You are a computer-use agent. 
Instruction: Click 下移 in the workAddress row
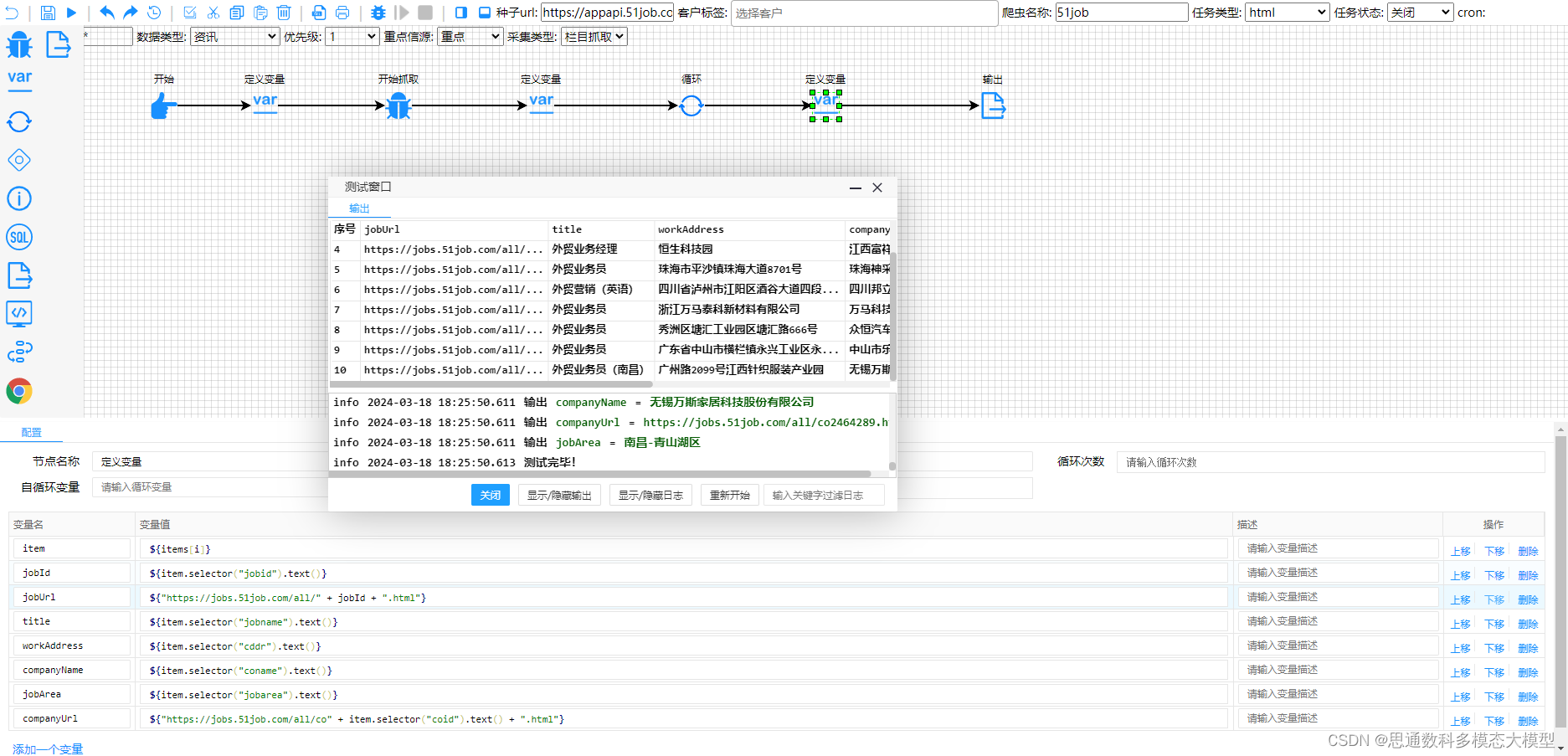point(1494,648)
